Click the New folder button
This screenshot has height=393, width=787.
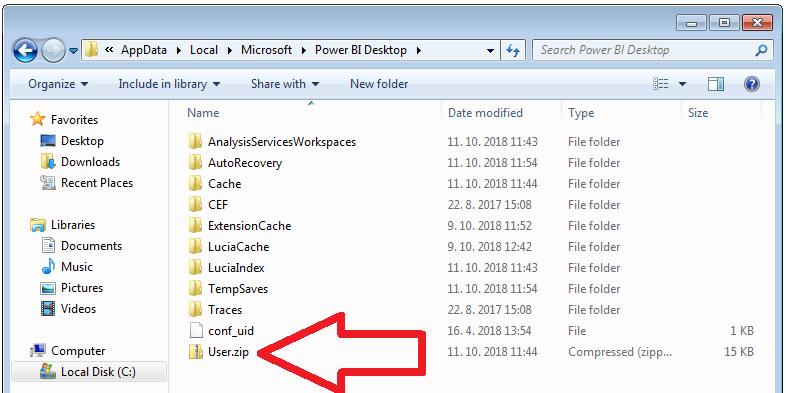pos(379,84)
